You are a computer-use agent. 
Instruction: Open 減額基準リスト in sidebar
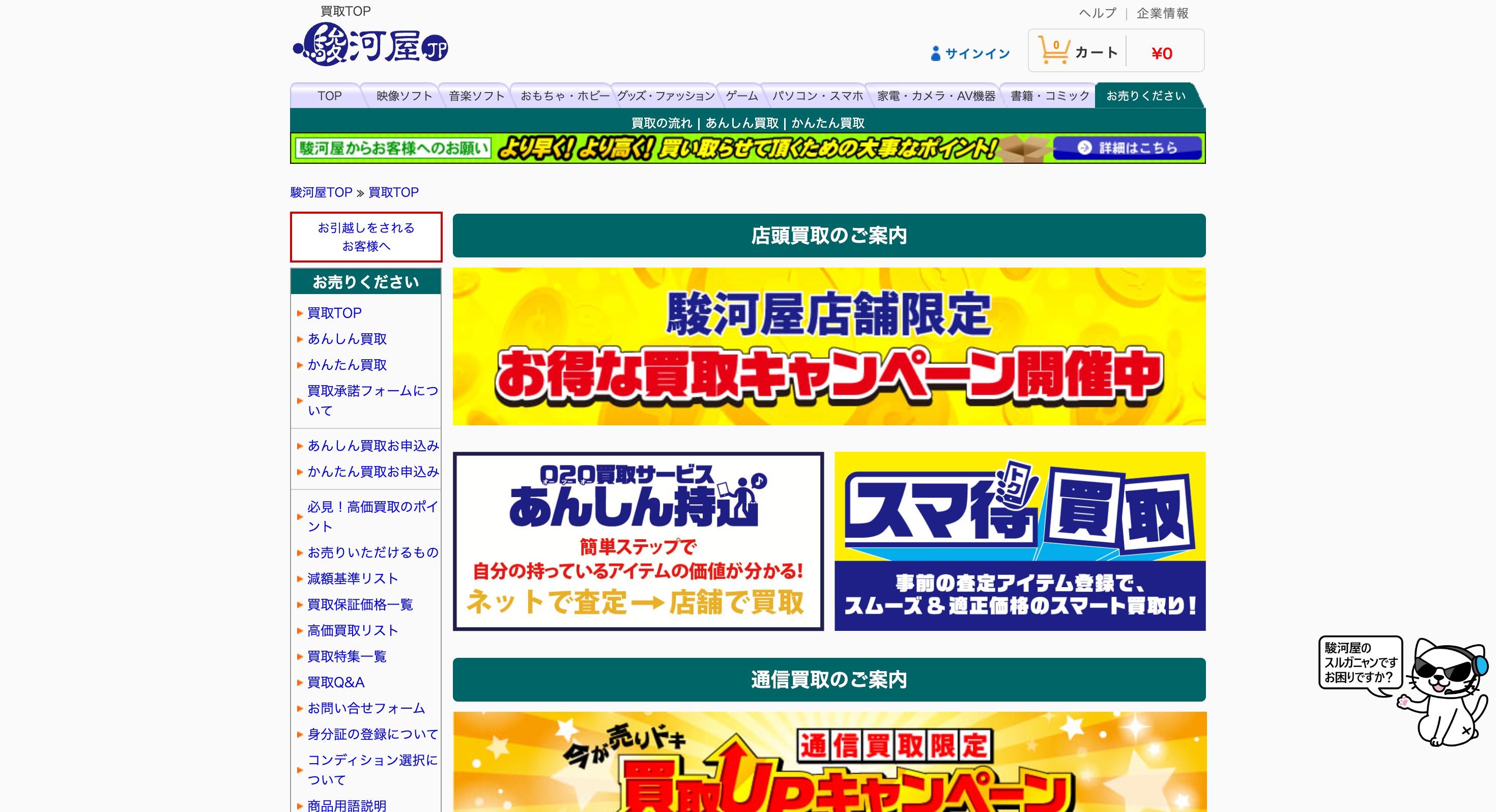point(353,578)
